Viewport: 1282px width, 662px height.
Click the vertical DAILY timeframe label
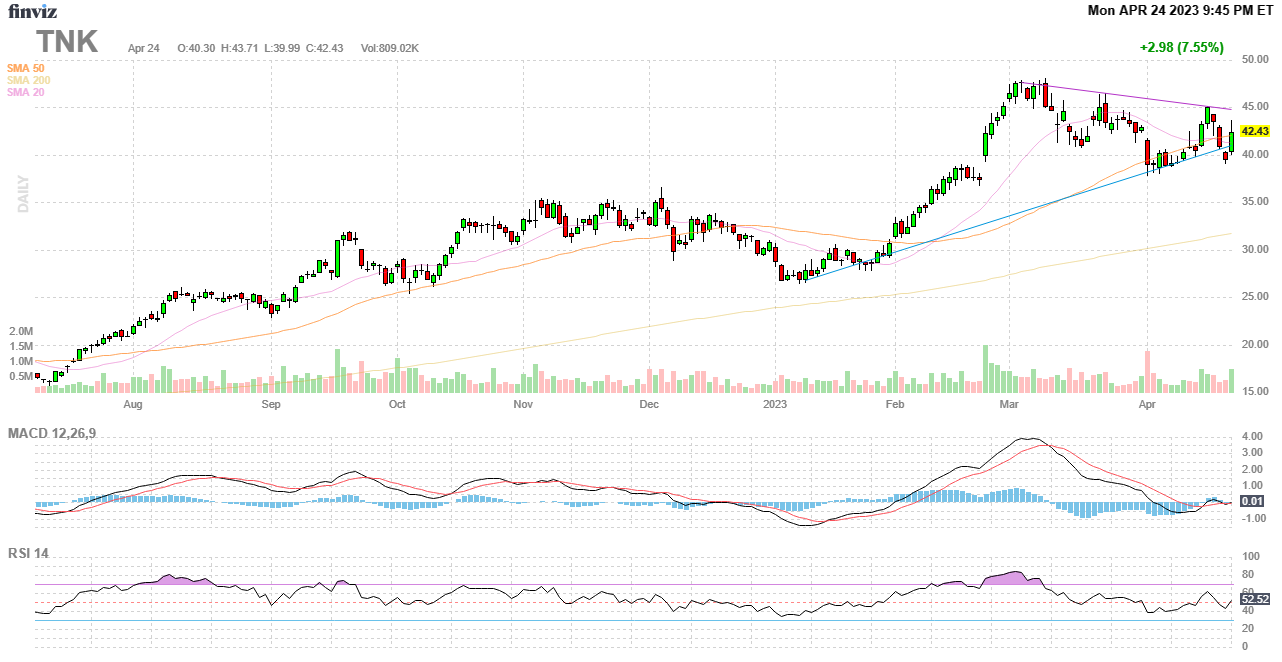(23, 194)
